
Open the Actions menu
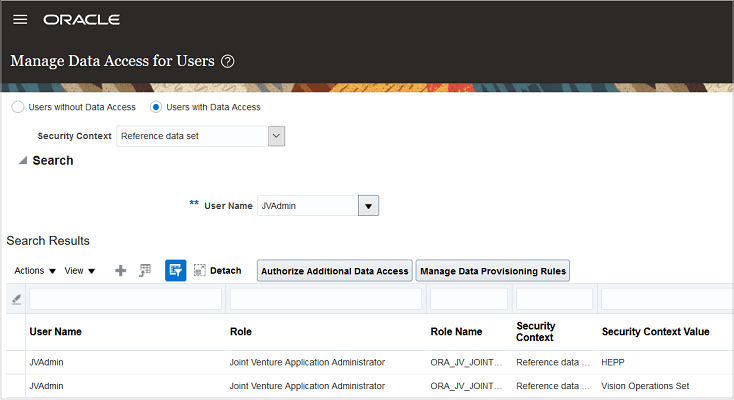click(x=35, y=270)
